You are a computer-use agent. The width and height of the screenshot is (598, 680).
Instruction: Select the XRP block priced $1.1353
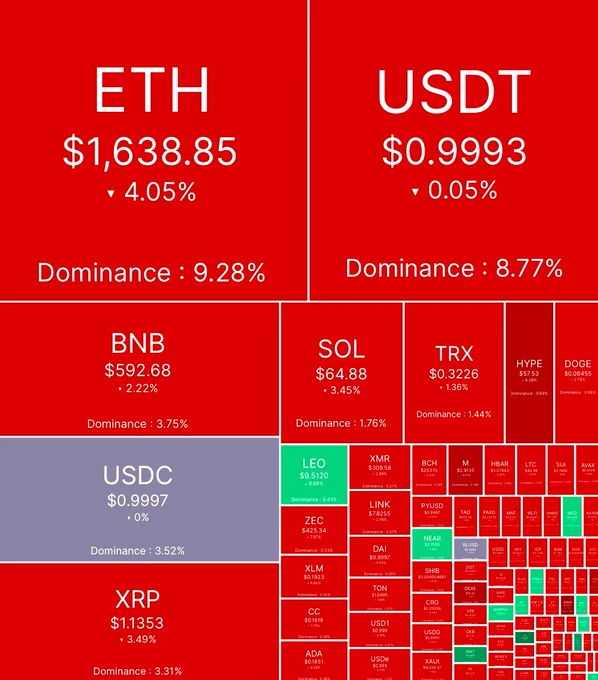139,622
